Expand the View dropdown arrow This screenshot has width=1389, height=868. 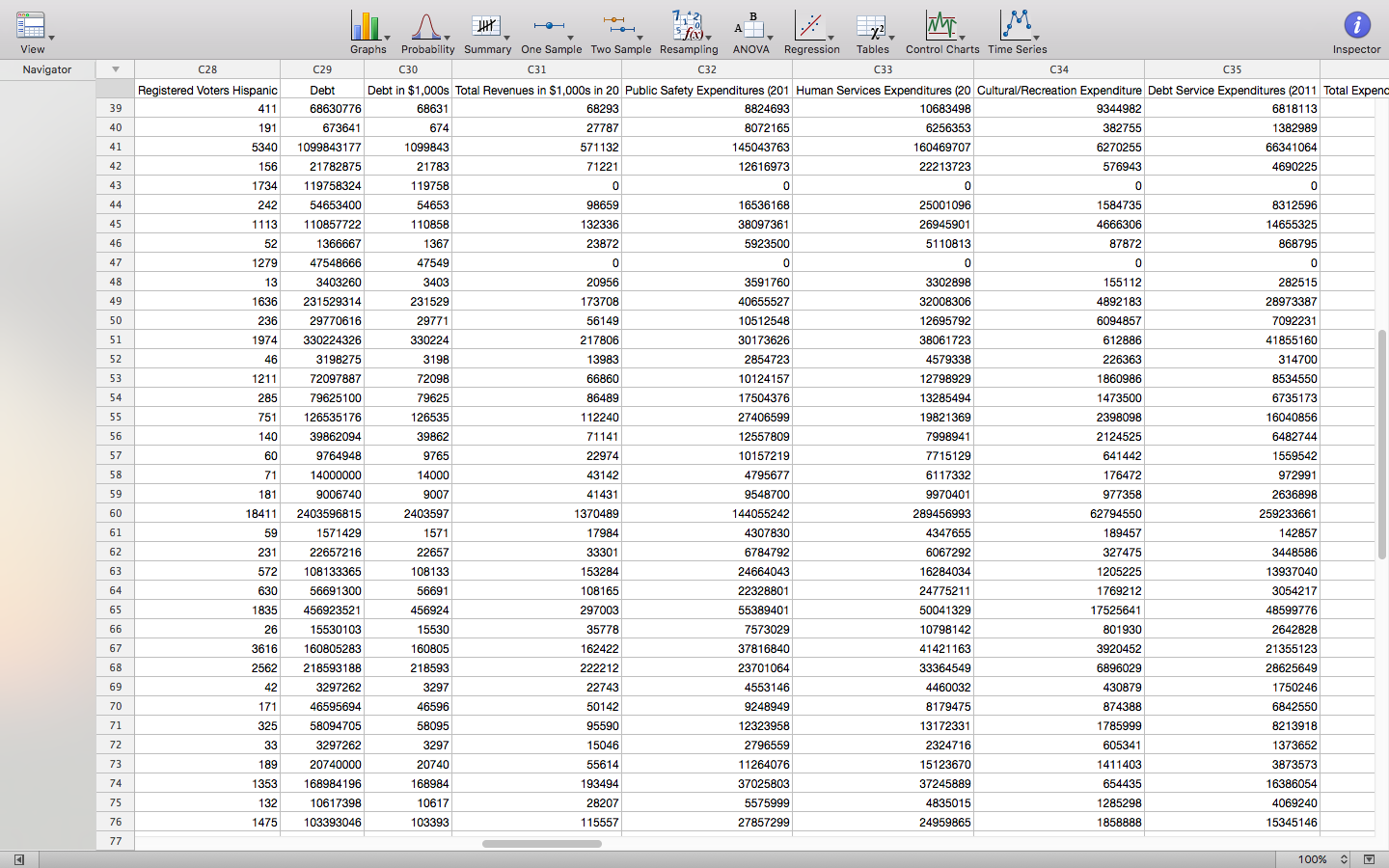pyautogui.click(x=52, y=39)
